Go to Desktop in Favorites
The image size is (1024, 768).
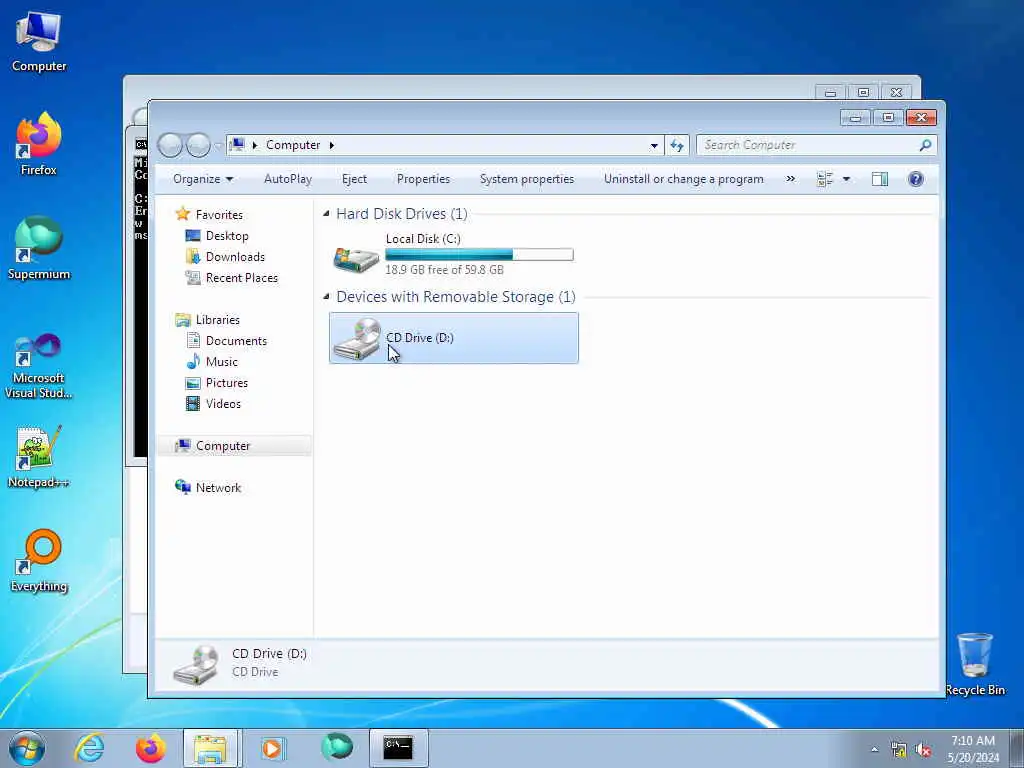click(x=227, y=236)
